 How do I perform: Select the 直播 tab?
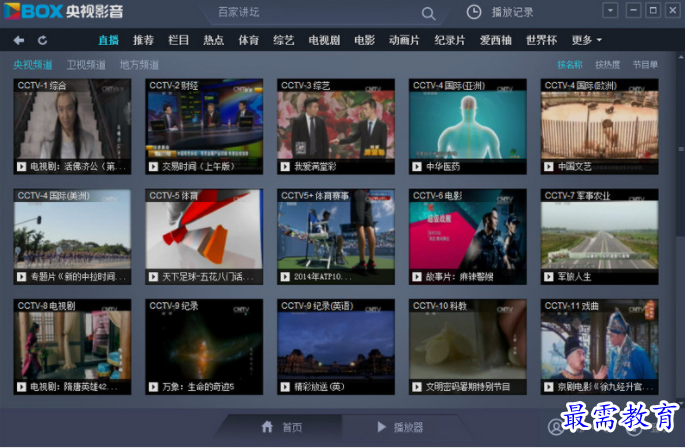(108, 40)
